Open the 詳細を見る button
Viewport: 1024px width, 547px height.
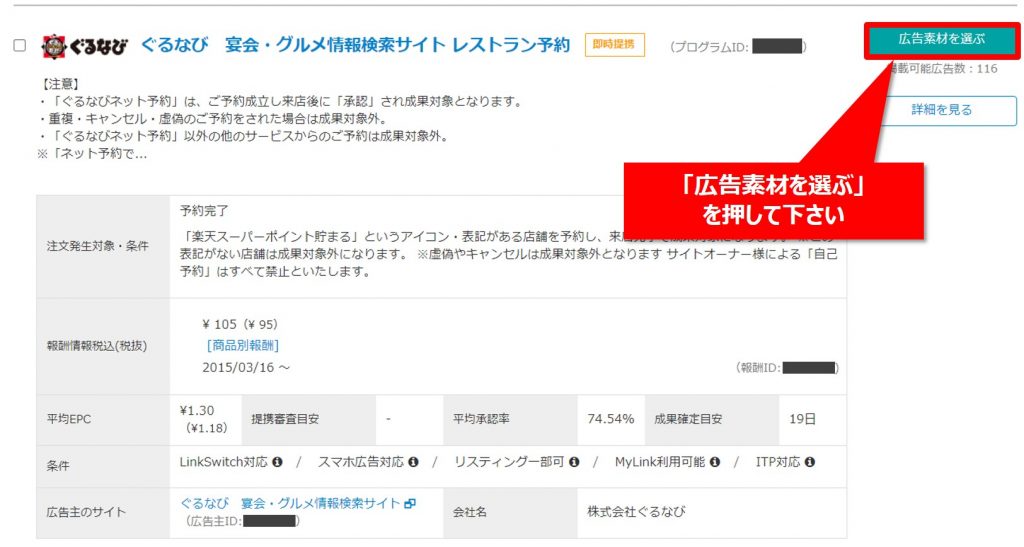click(942, 110)
